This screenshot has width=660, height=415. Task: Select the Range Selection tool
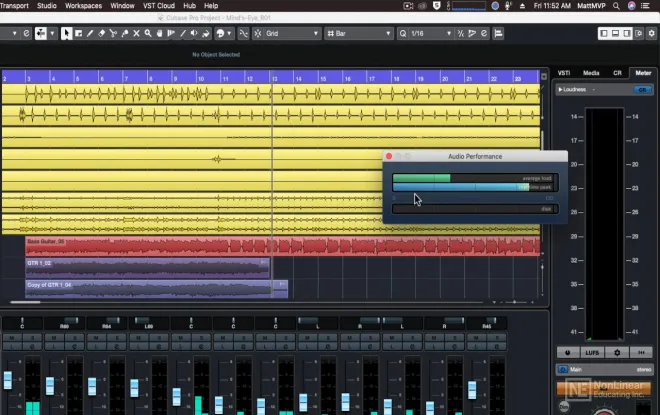pyautogui.click(x=78, y=33)
